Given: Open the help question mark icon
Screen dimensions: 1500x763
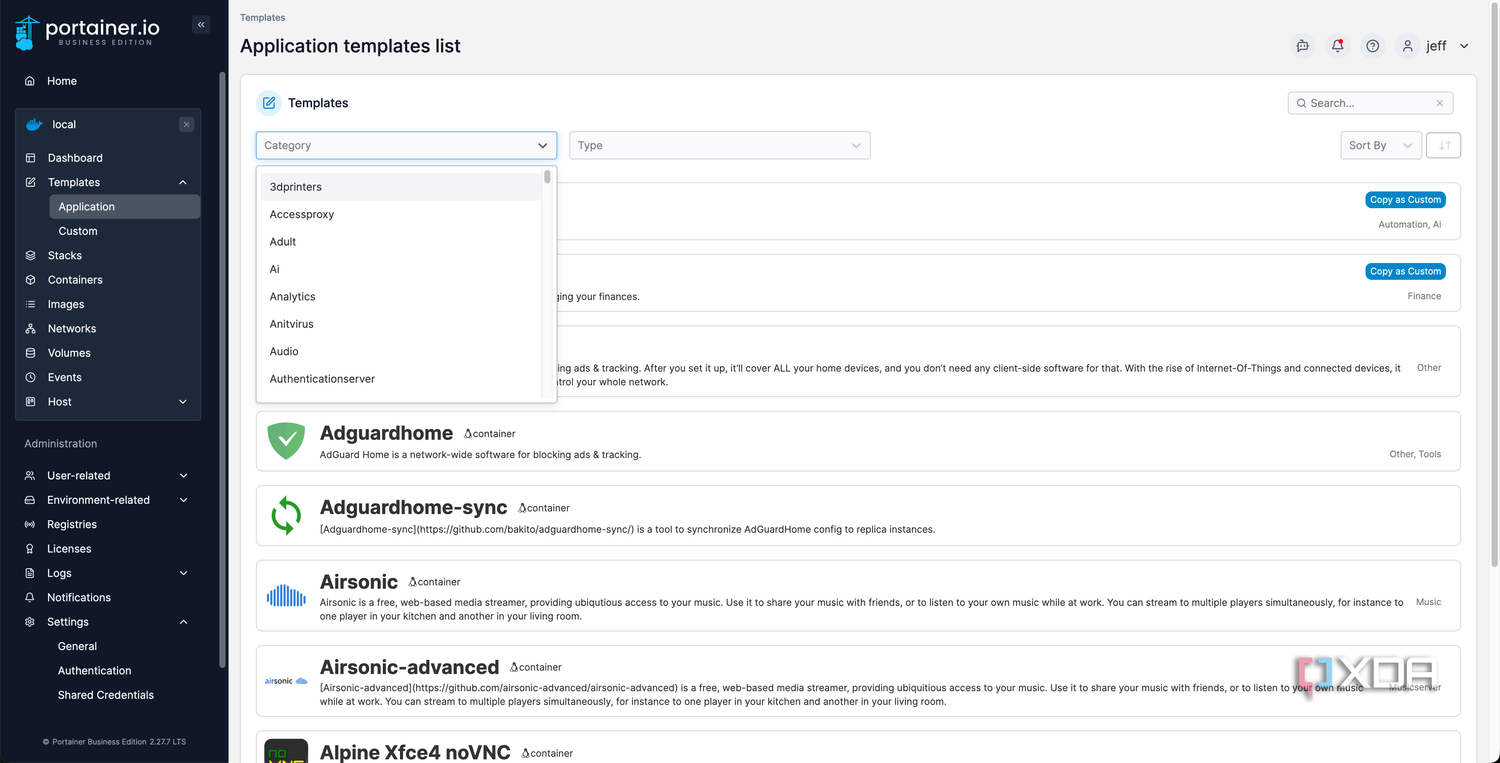Looking at the screenshot, I should 1373,46.
